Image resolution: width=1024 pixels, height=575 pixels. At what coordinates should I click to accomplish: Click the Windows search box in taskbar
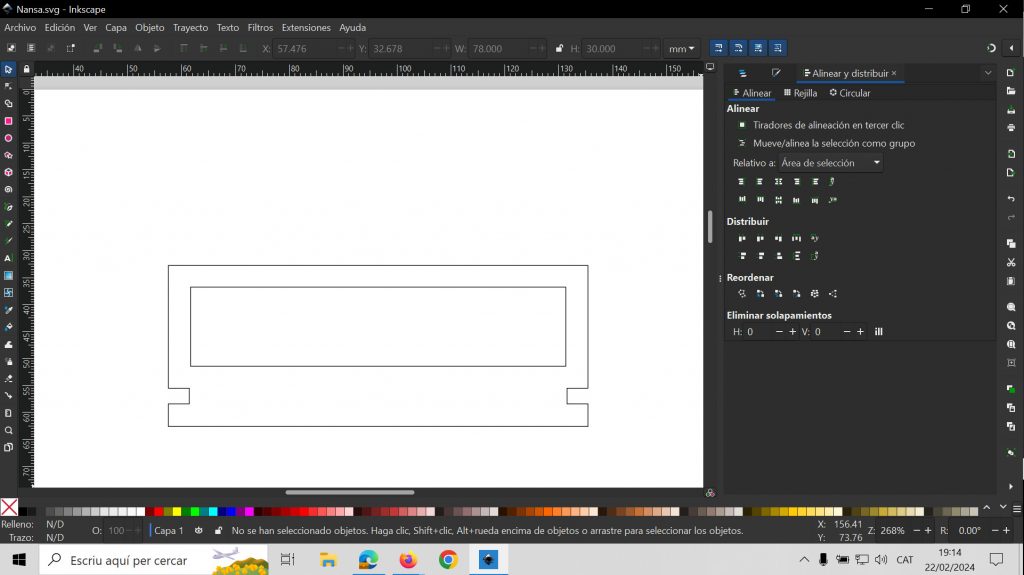point(128,560)
